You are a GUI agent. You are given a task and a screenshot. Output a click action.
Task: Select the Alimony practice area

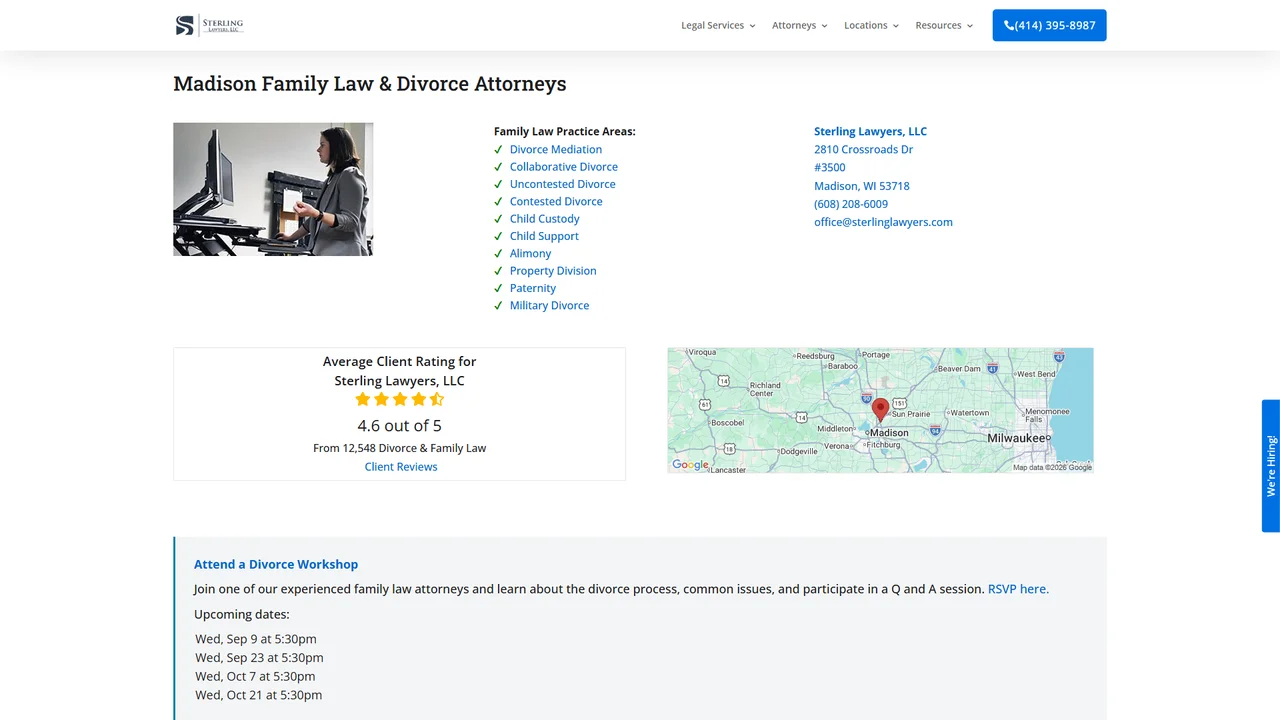click(x=530, y=253)
